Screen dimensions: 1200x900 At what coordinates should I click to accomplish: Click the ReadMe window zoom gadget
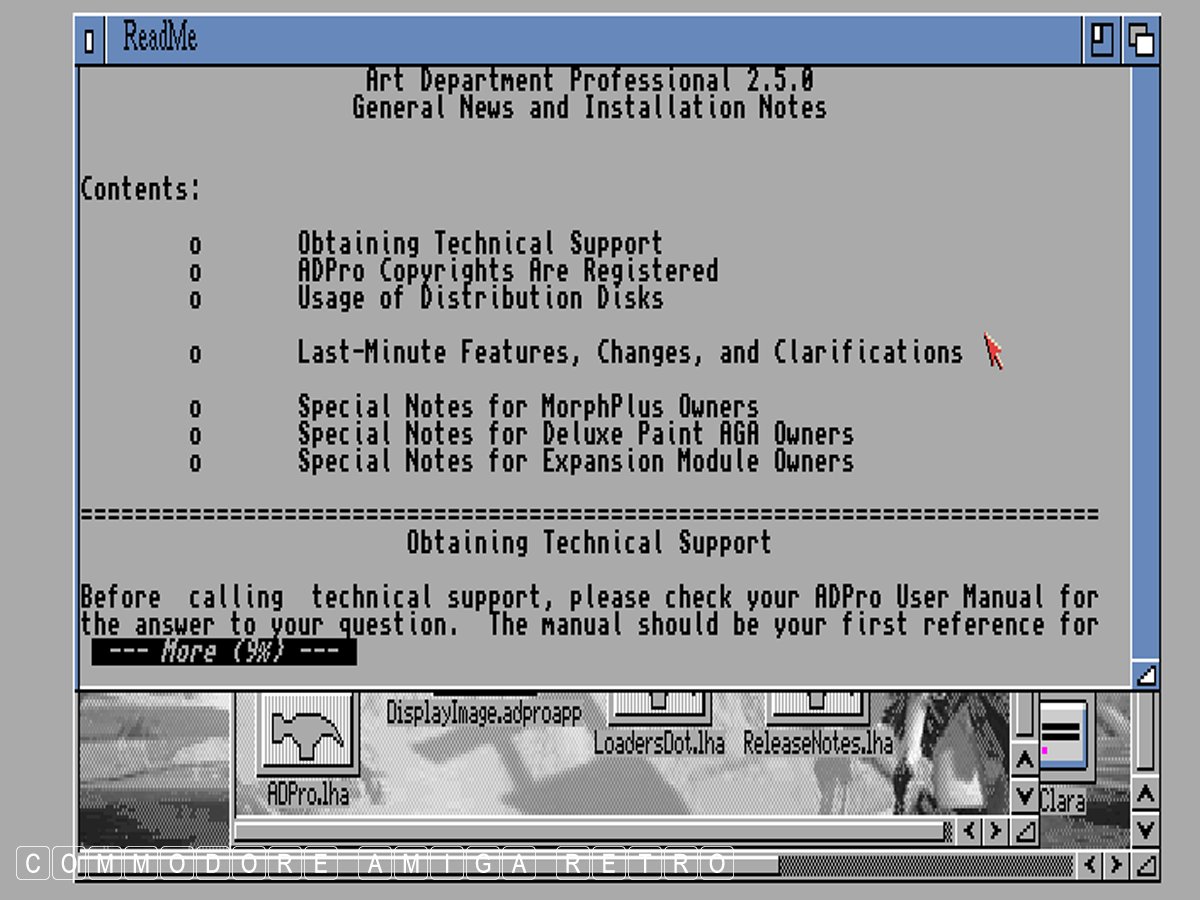[1101, 40]
